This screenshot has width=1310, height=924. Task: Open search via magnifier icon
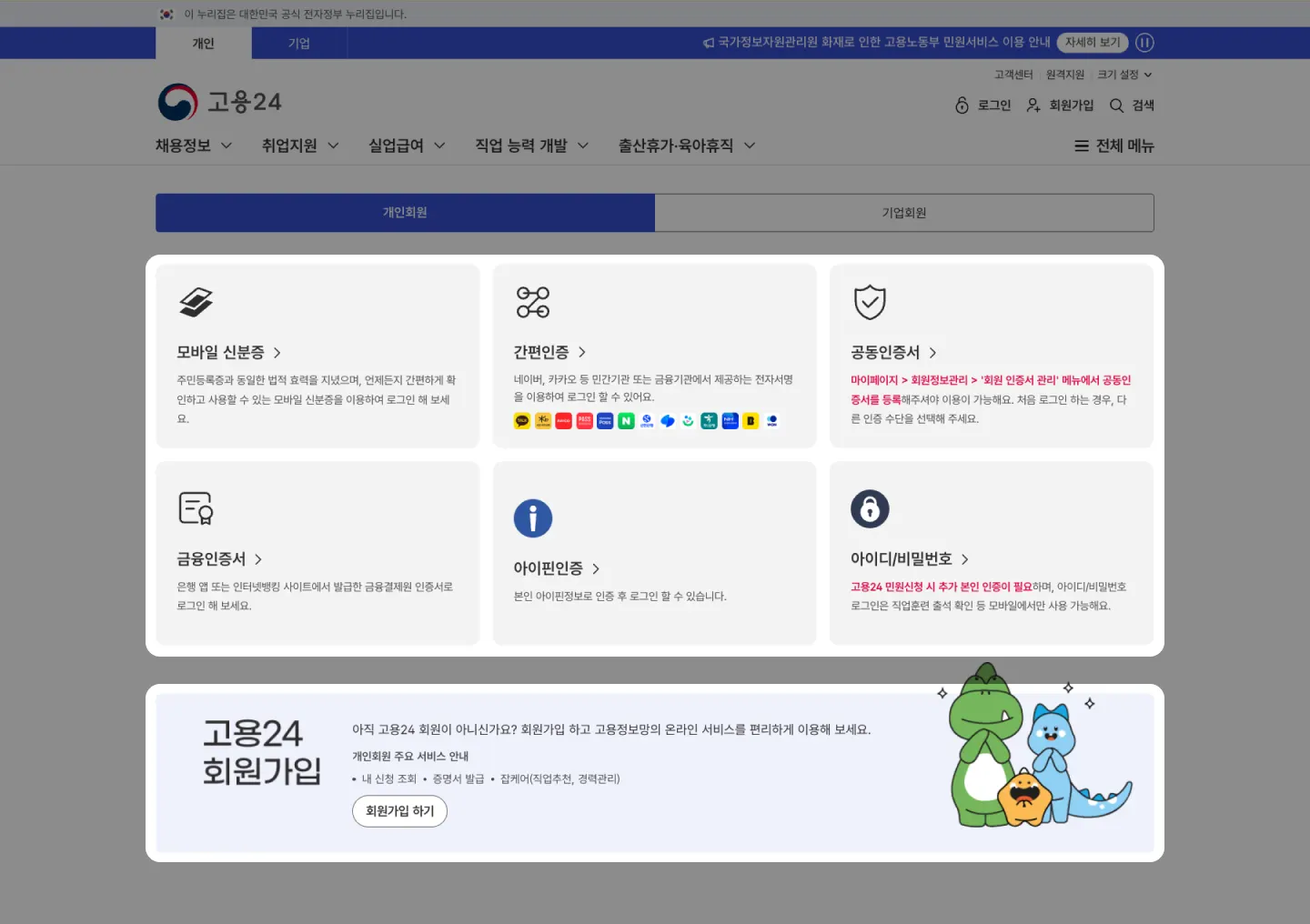coord(1116,105)
